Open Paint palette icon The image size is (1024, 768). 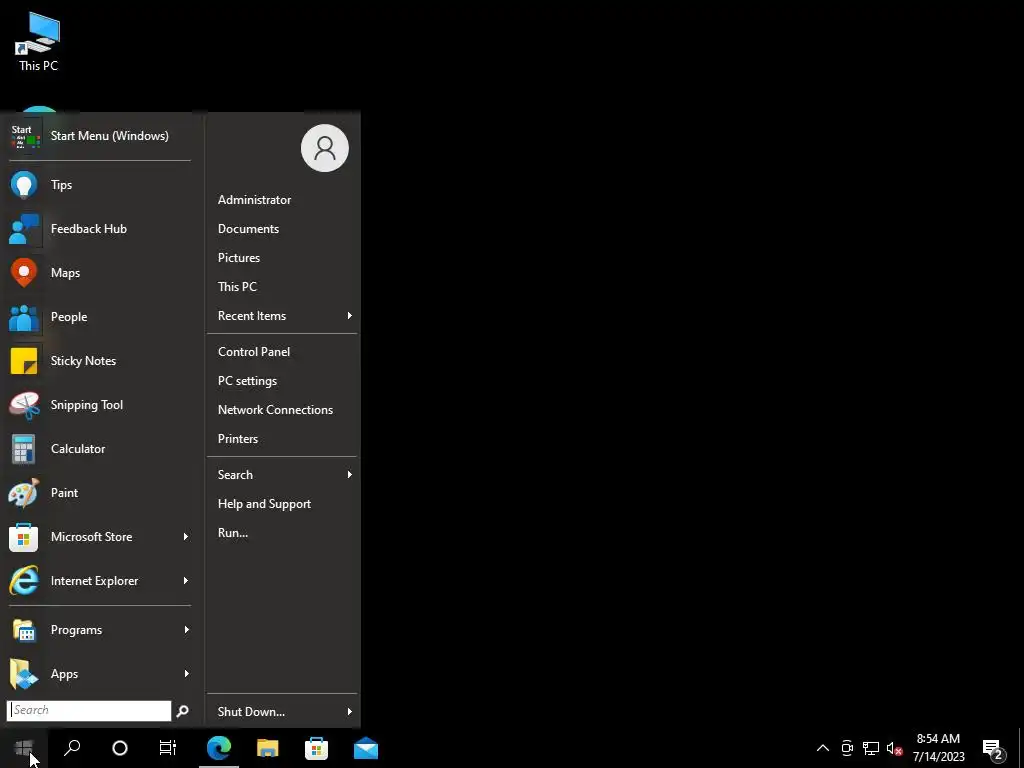pos(24,493)
